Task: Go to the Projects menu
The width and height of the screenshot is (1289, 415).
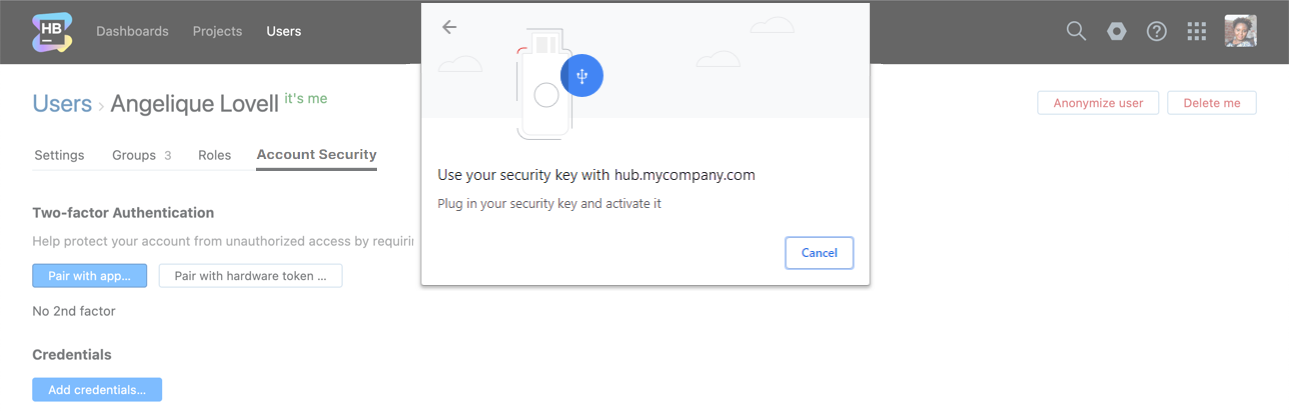Action: 217,31
